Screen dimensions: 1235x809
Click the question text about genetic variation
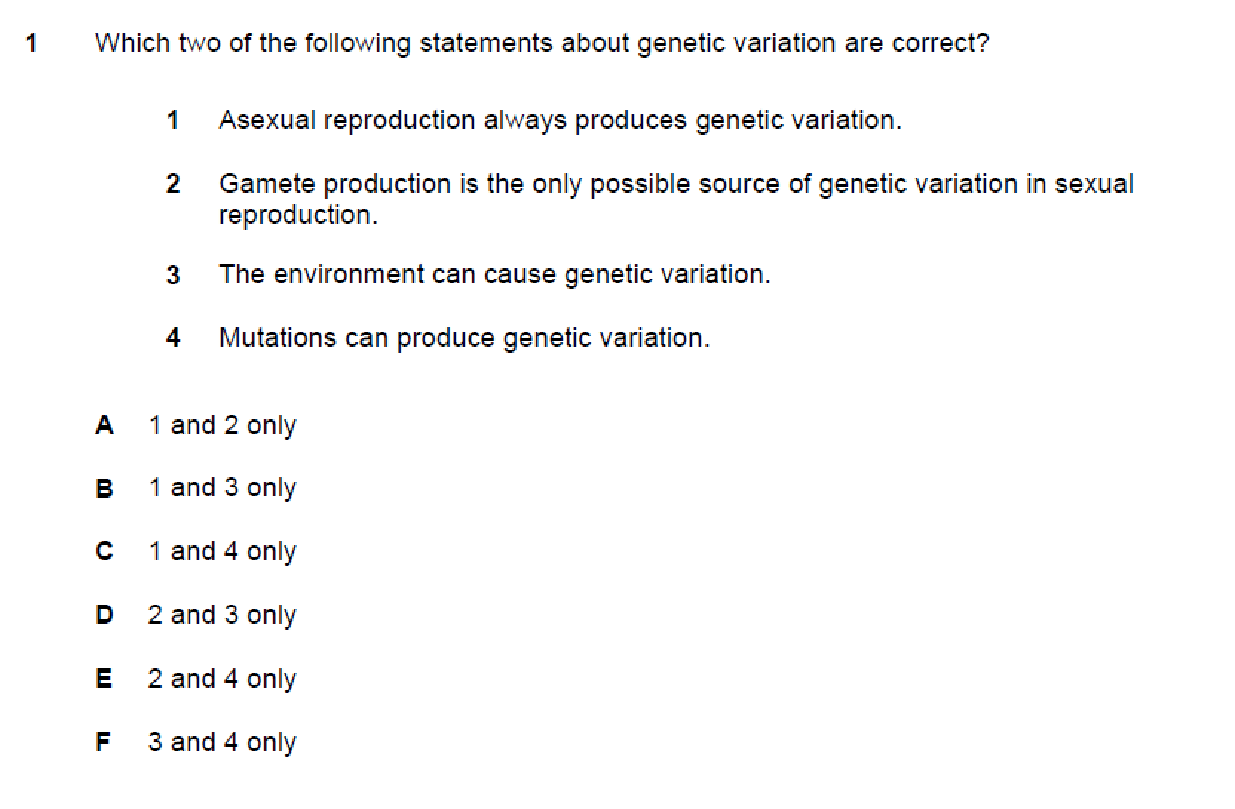point(542,44)
